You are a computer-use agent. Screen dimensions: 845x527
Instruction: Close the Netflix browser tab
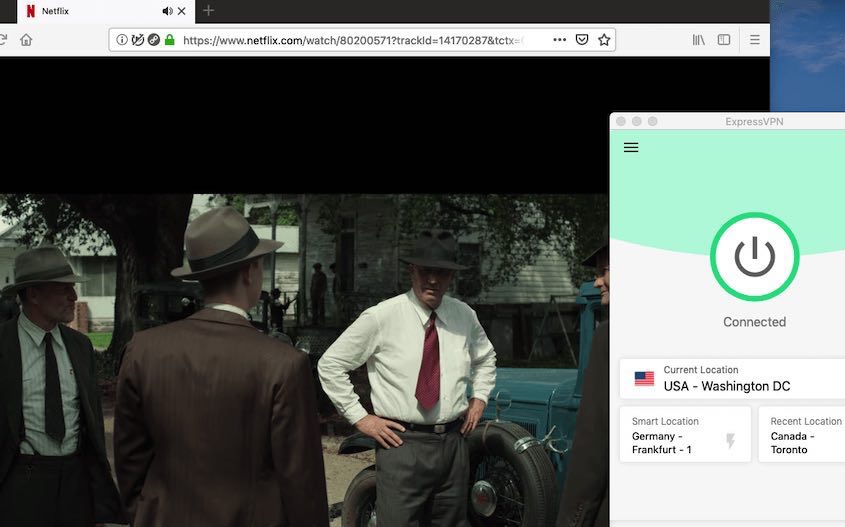pyautogui.click(x=184, y=11)
